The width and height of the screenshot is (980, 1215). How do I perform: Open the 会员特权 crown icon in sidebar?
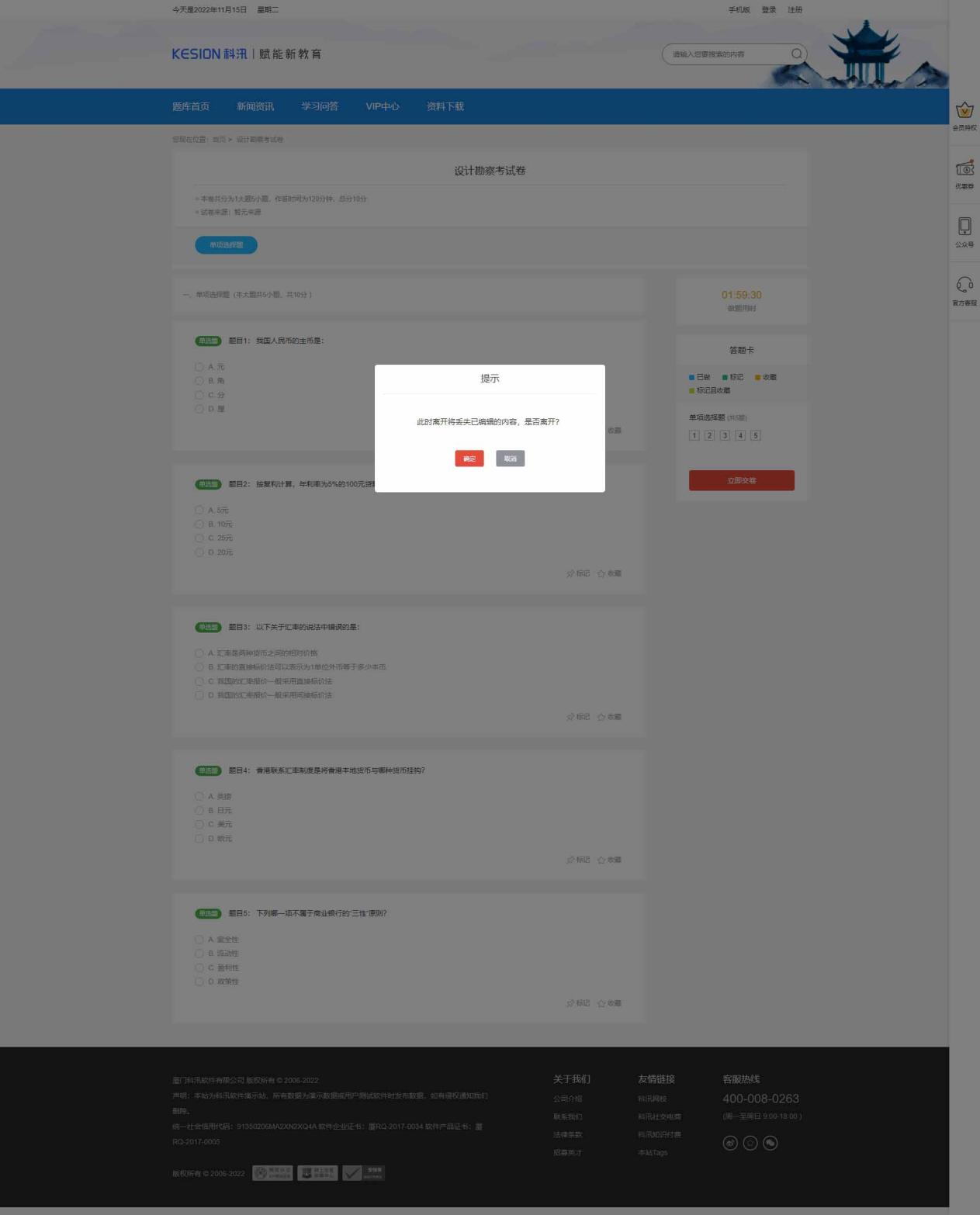tap(964, 111)
